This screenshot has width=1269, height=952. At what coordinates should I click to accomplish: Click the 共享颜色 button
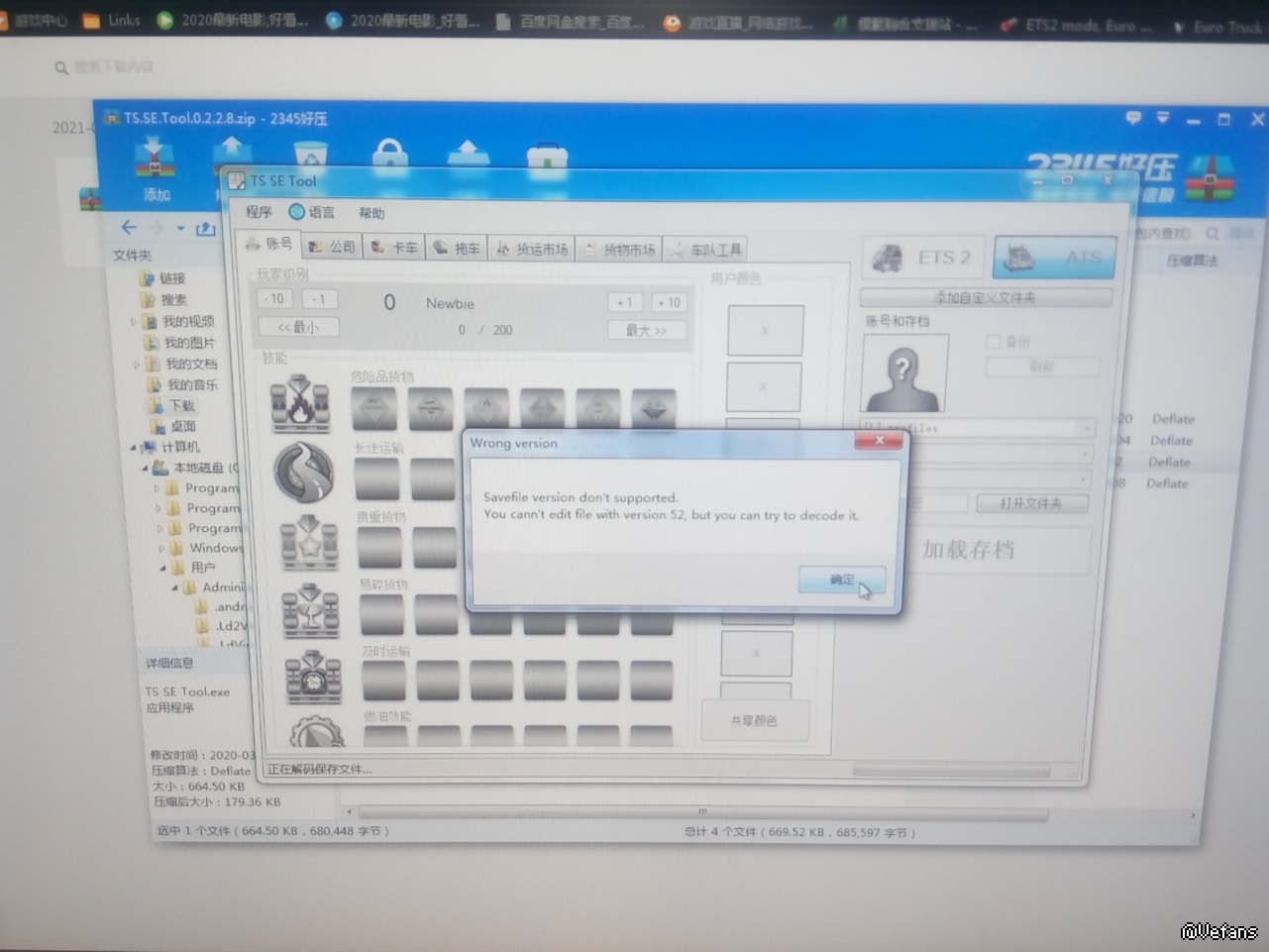click(x=755, y=720)
